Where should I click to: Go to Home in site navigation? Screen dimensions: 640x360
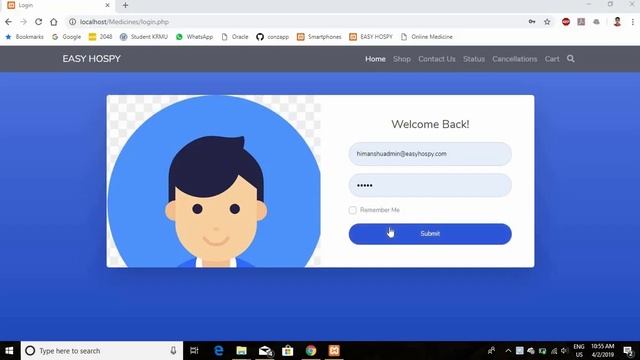tap(375, 59)
